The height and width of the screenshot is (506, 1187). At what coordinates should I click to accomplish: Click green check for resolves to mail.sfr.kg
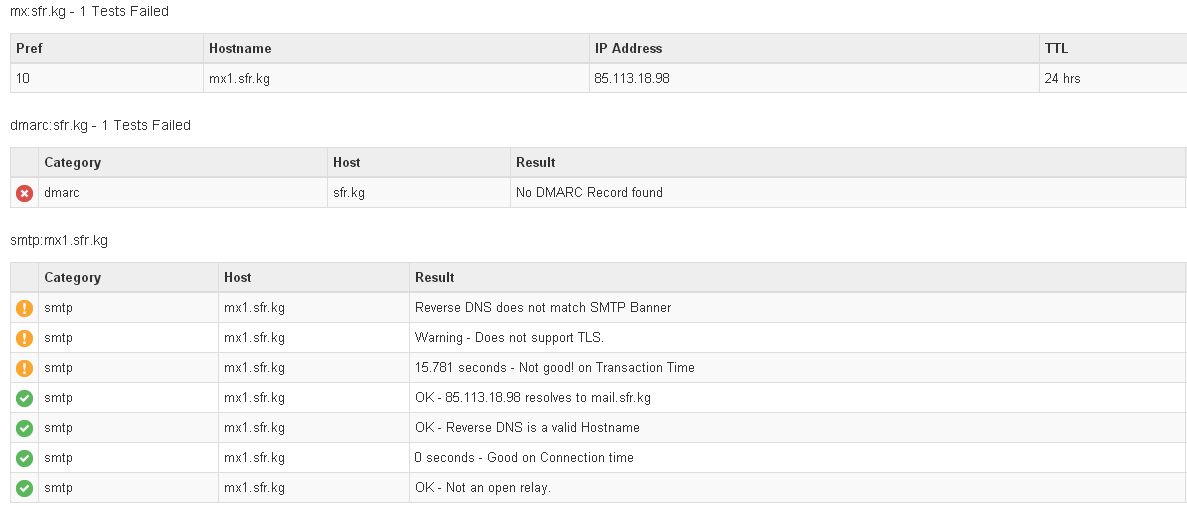[24, 398]
